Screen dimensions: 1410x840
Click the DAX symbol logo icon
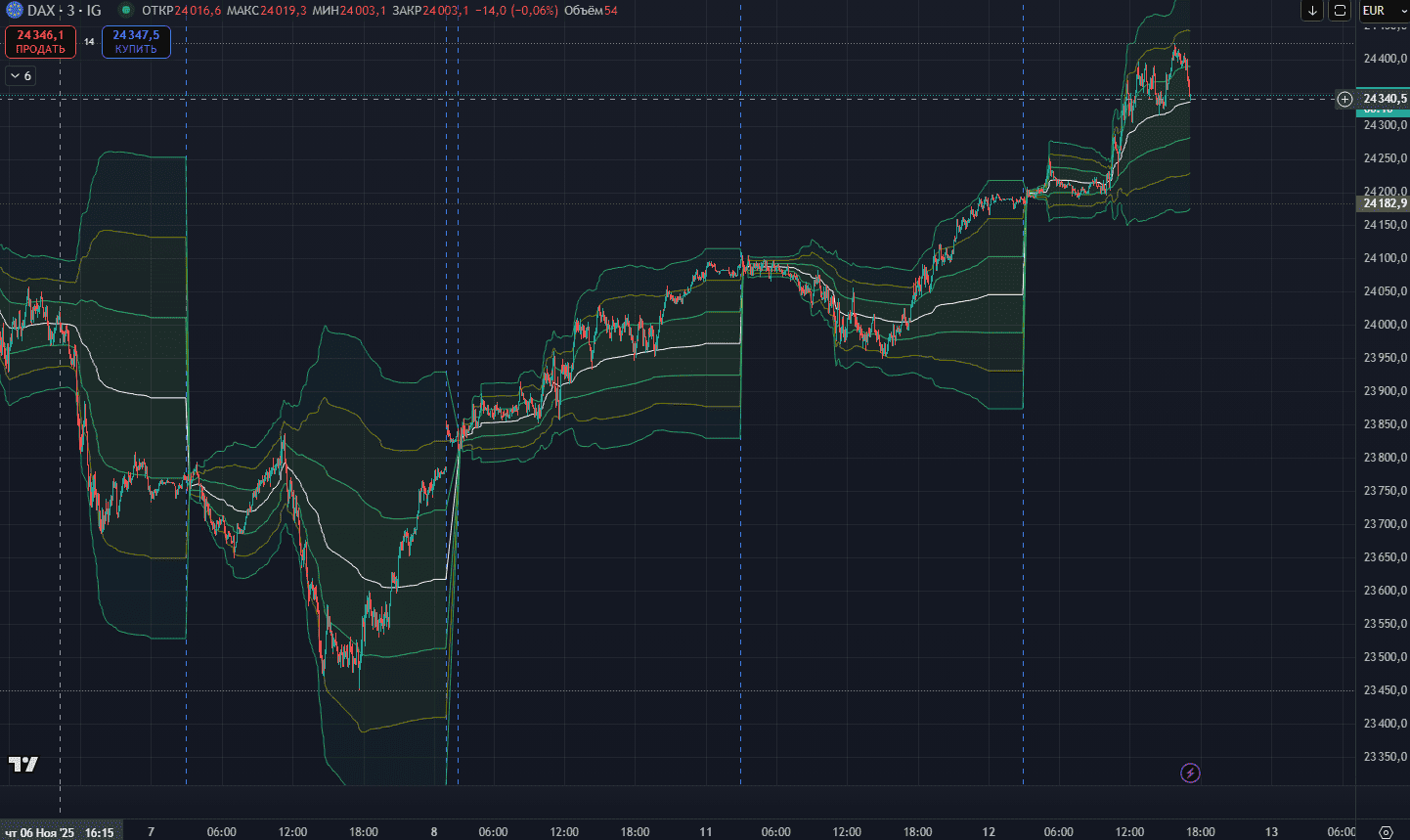[14, 11]
